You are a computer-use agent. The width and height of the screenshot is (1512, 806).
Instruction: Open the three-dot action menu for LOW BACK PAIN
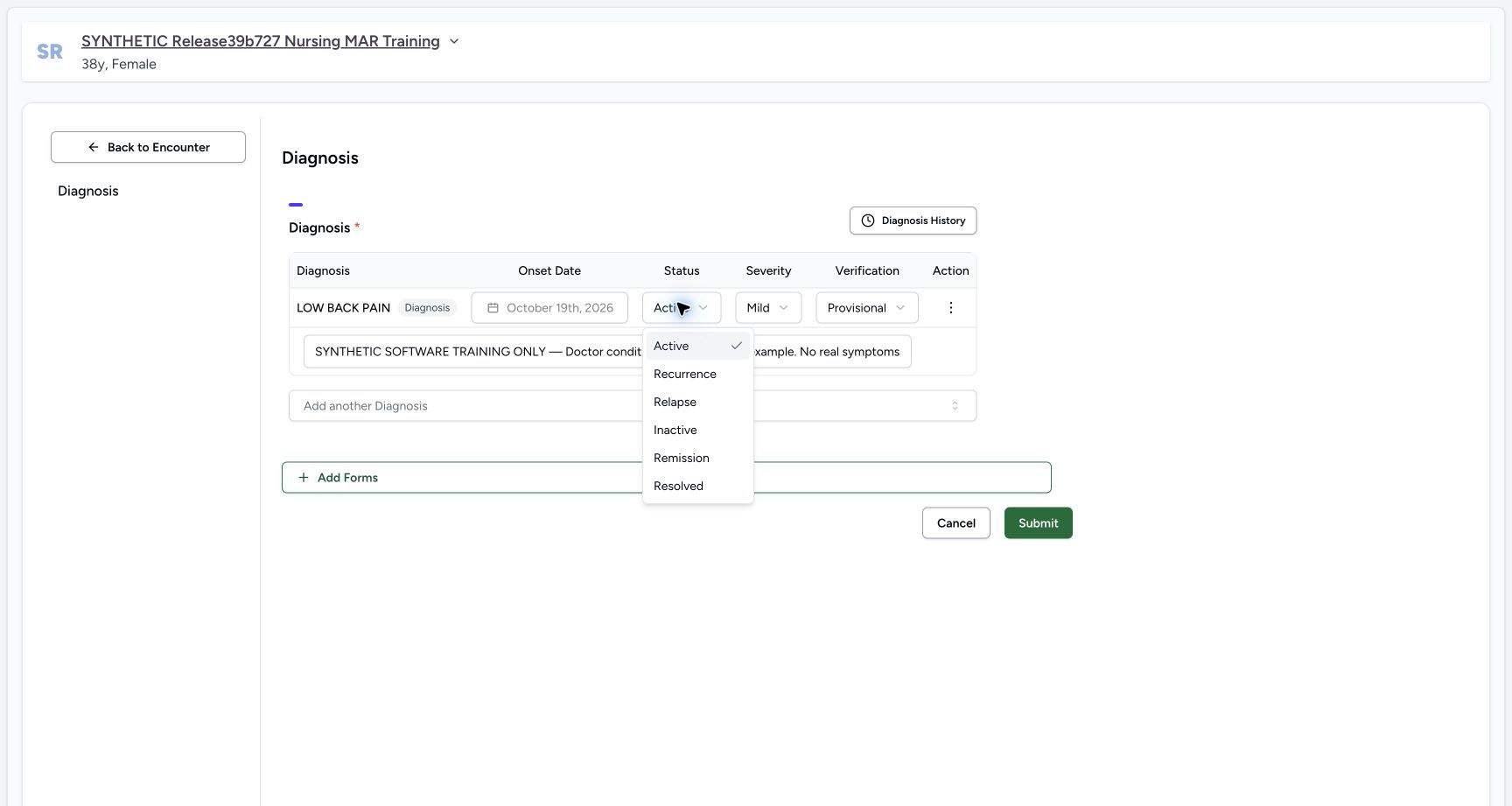[x=951, y=308]
